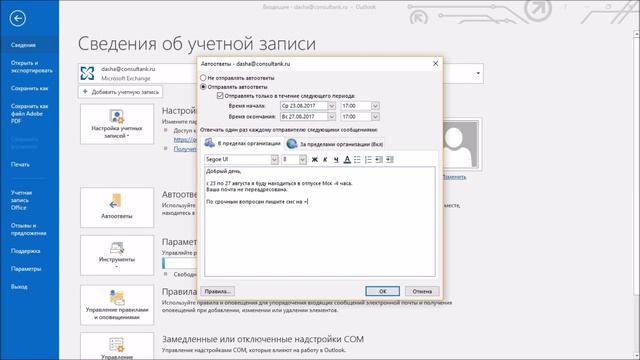Open Настройка учетных записей tile
Viewport: 640px width, 360px height.
click(x=117, y=124)
